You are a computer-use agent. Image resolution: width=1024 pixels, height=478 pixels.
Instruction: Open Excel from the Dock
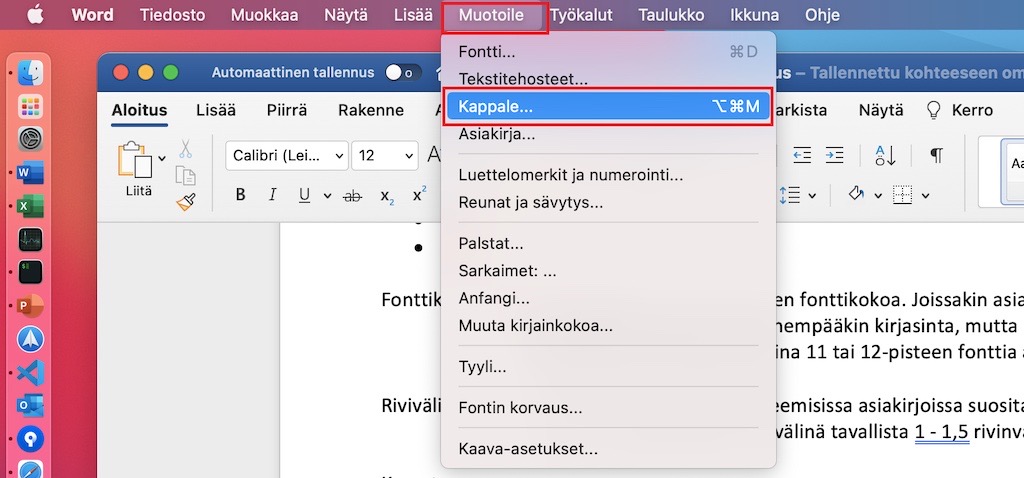30,206
